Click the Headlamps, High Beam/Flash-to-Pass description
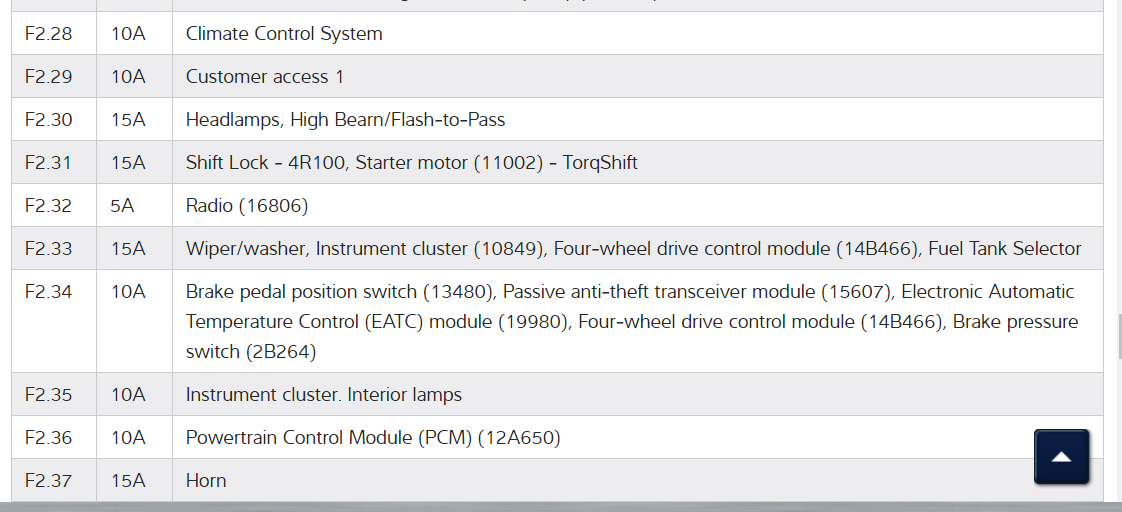This screenshot has height=512, width=1122. coord(345,120)
